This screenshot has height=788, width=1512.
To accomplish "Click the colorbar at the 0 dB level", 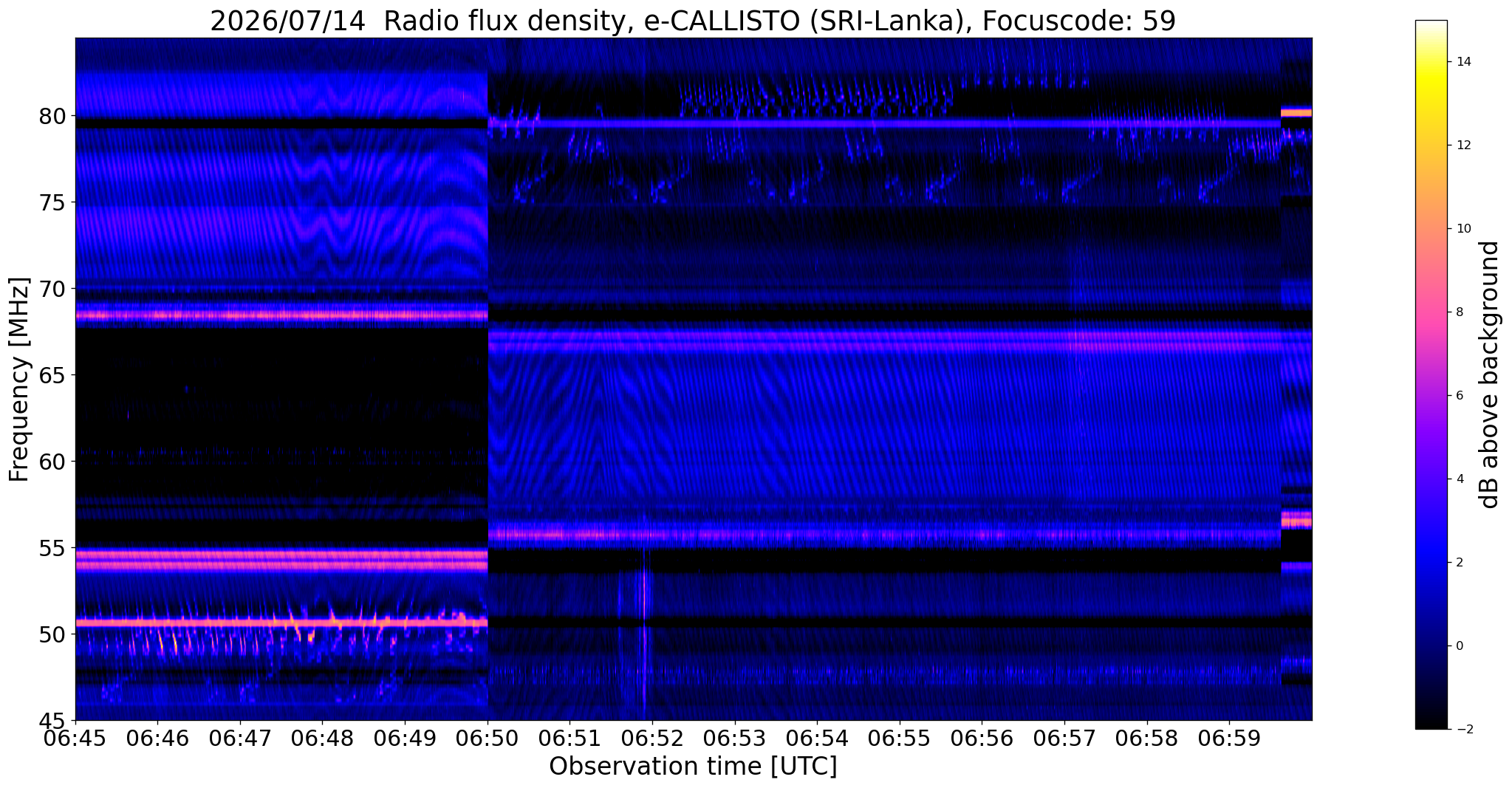I will click(1431, 645).
